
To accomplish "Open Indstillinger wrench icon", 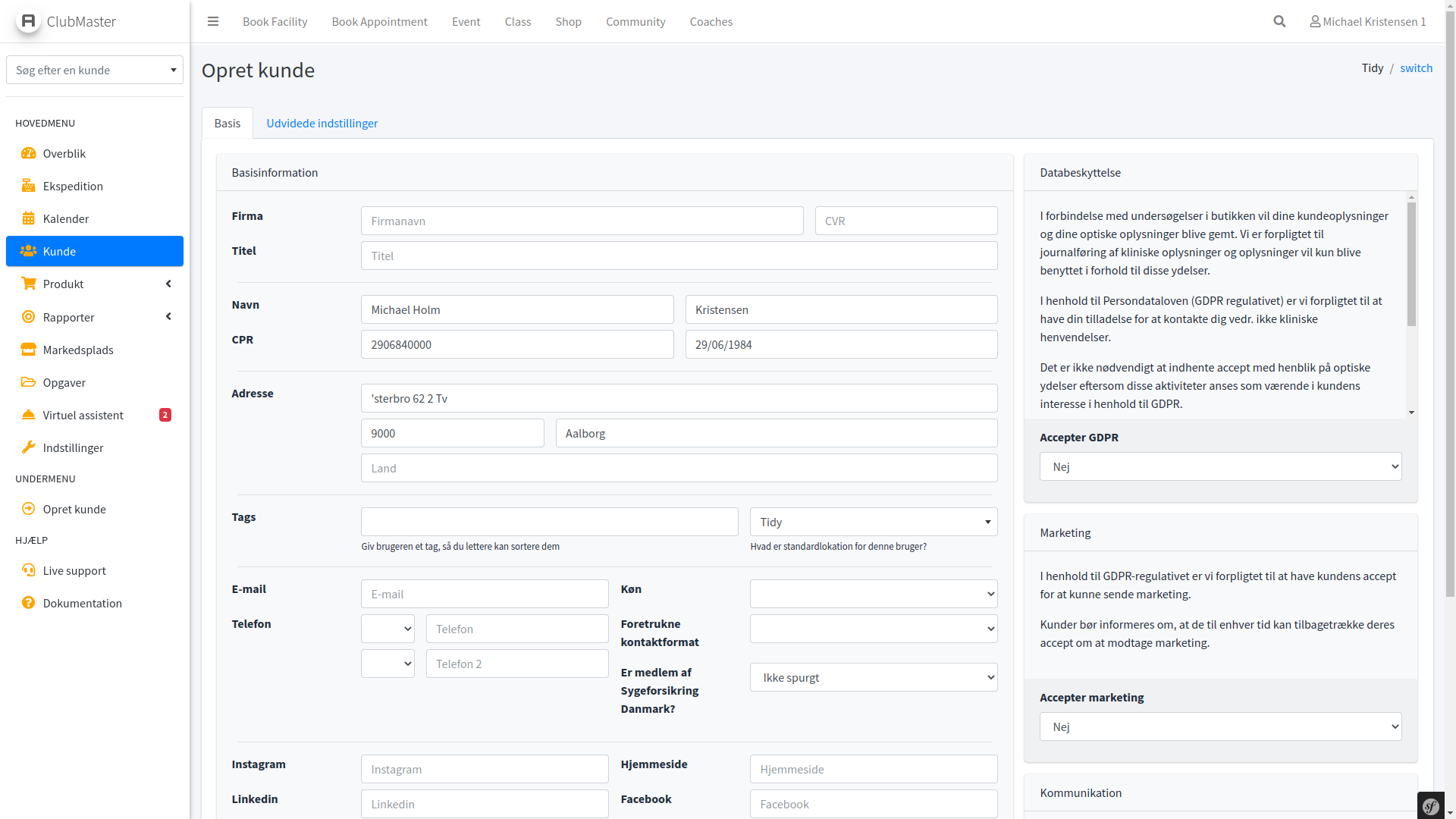I will pos(29,447).
